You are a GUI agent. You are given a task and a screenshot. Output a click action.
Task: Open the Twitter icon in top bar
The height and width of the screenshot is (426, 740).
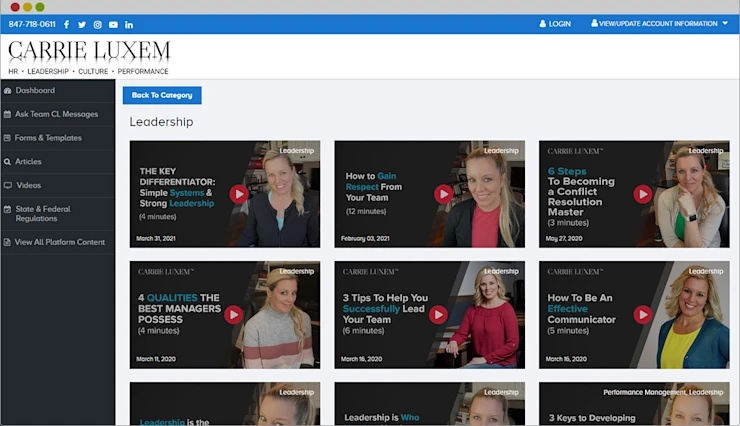pyautogui.click(x=82, y=25)
